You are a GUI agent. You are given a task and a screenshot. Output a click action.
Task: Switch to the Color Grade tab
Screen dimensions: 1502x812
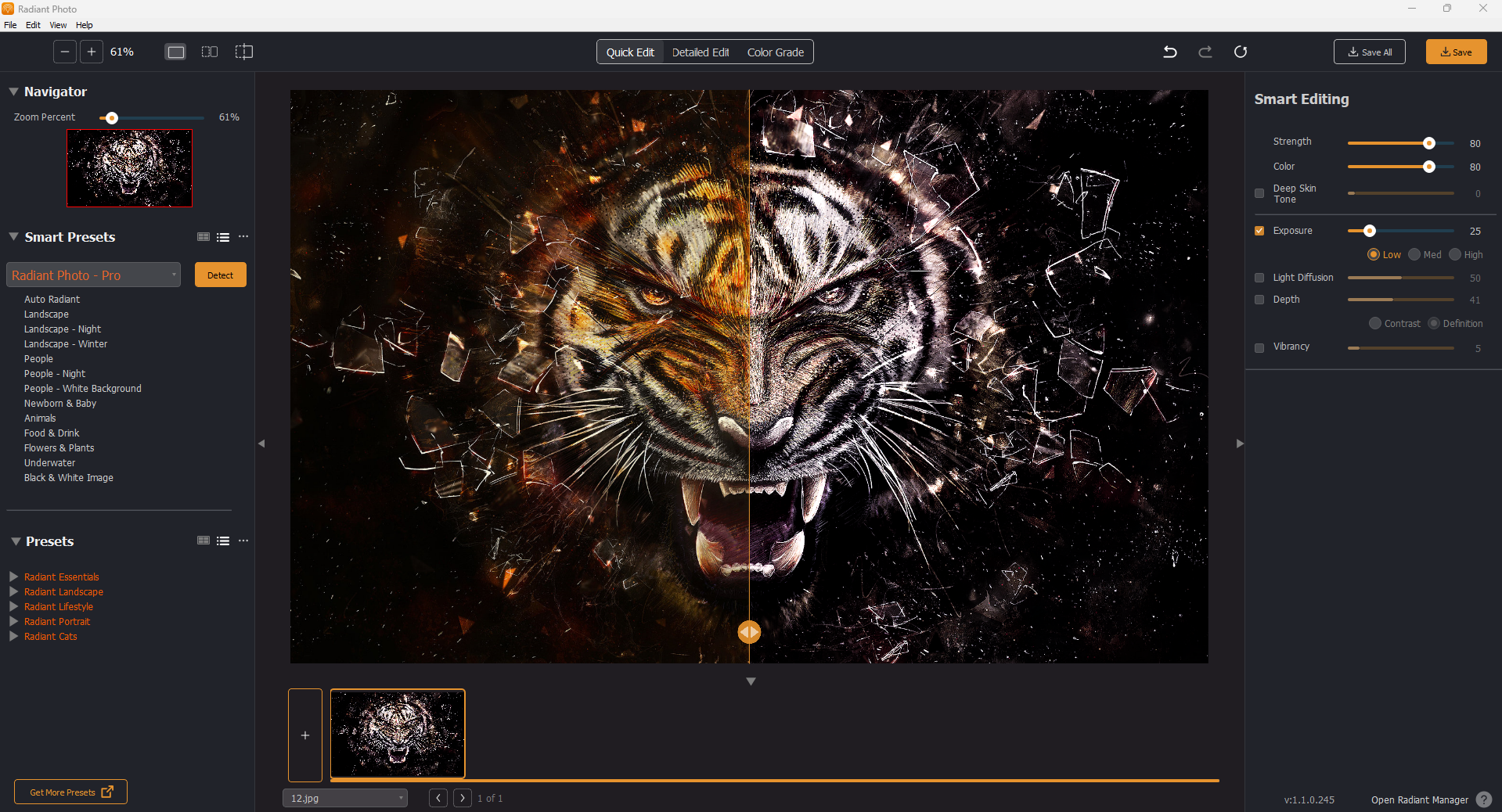click(x=776, y=52)
